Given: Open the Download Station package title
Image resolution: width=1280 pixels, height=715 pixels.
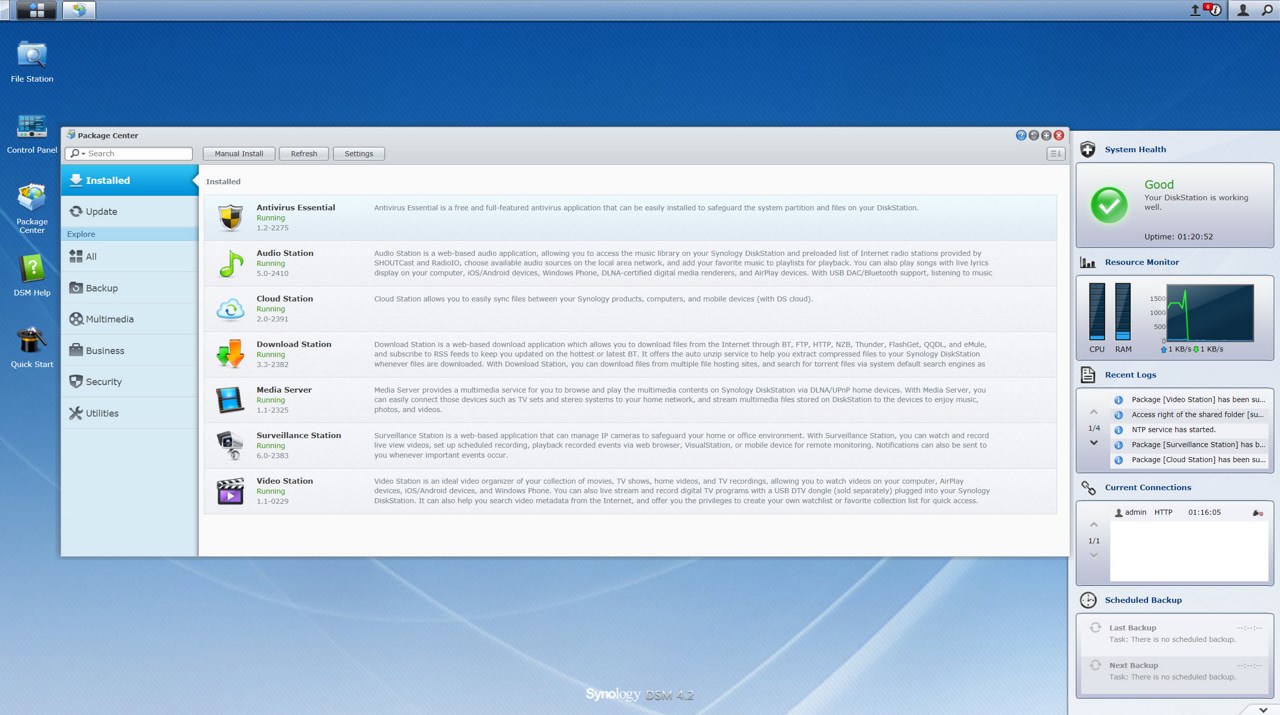Looking at the screenshot, I should pos(294,344).
